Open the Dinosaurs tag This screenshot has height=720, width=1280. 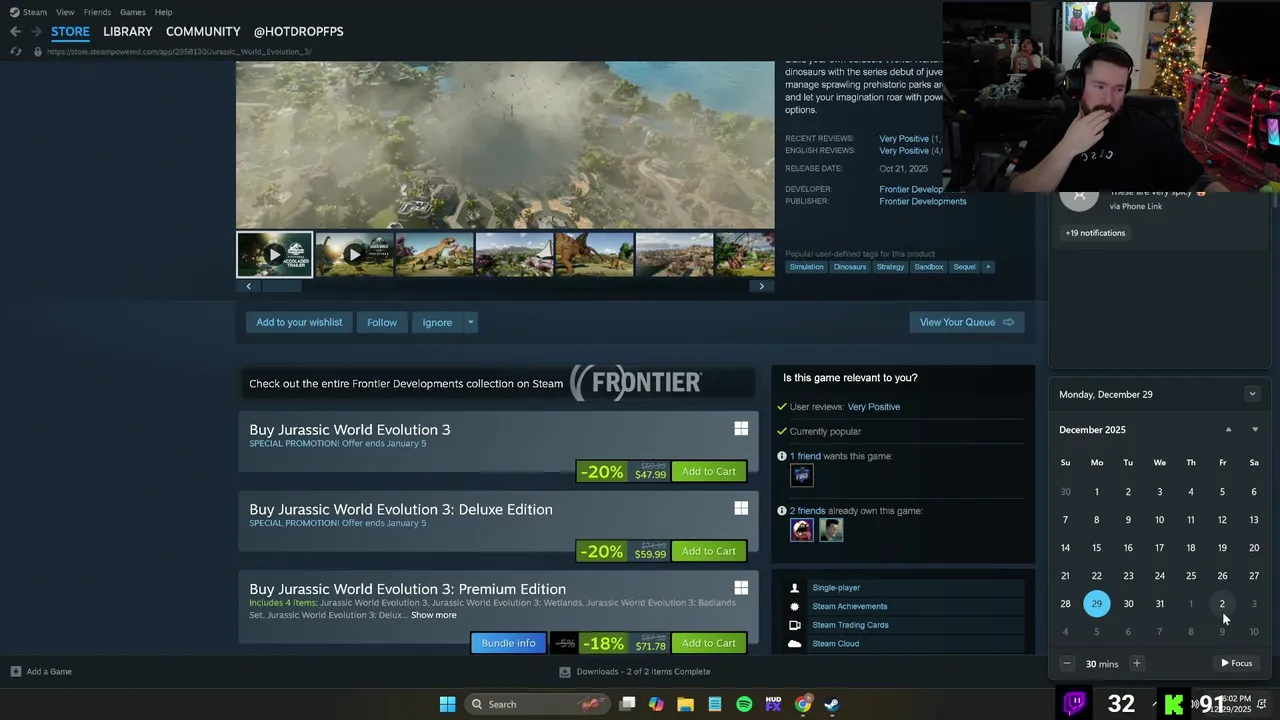pos(850,267)
